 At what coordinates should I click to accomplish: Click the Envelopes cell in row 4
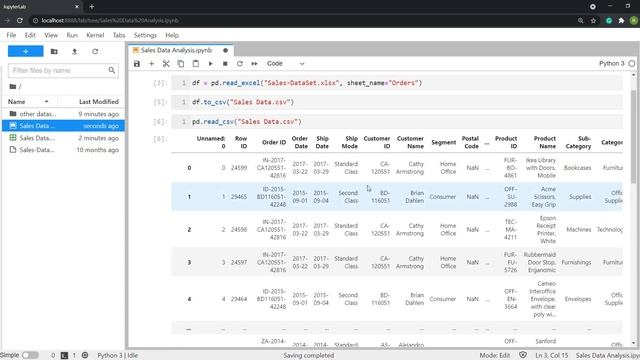[578, 299]
